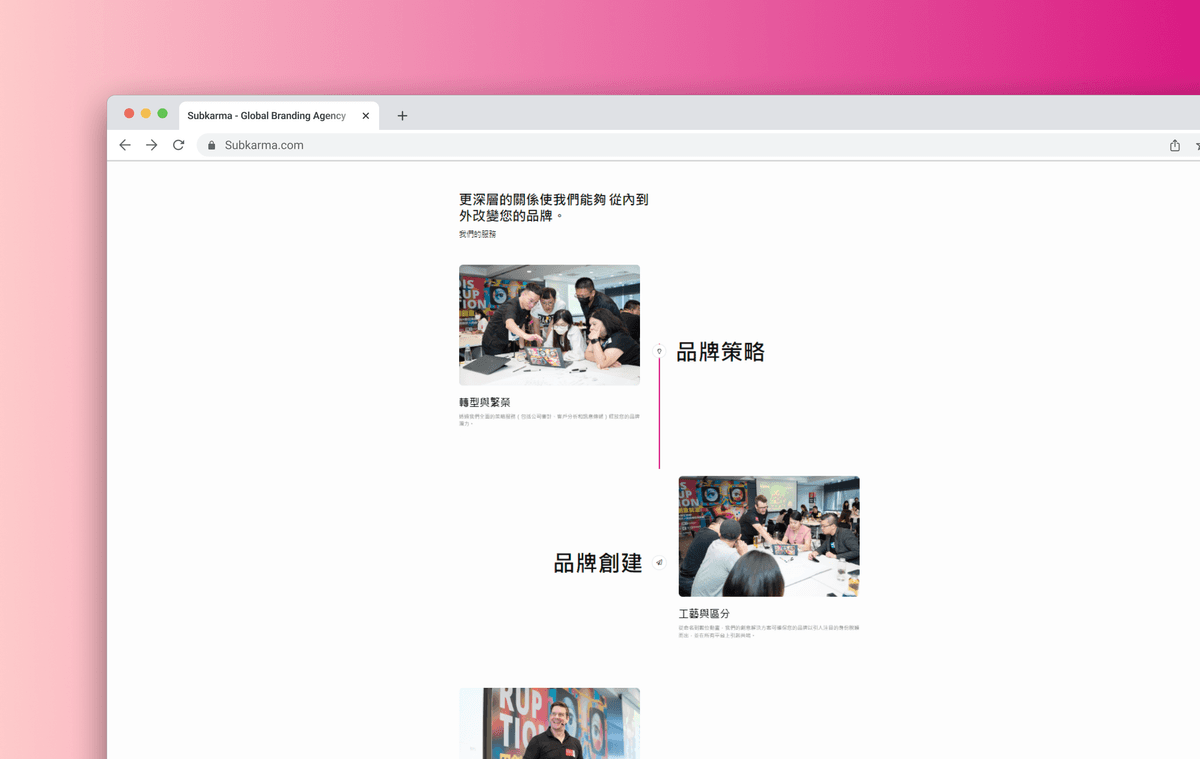Click the description paragraph under 工藝與區分
Screen dimensions: 1200x759
(x=769, y=631)
